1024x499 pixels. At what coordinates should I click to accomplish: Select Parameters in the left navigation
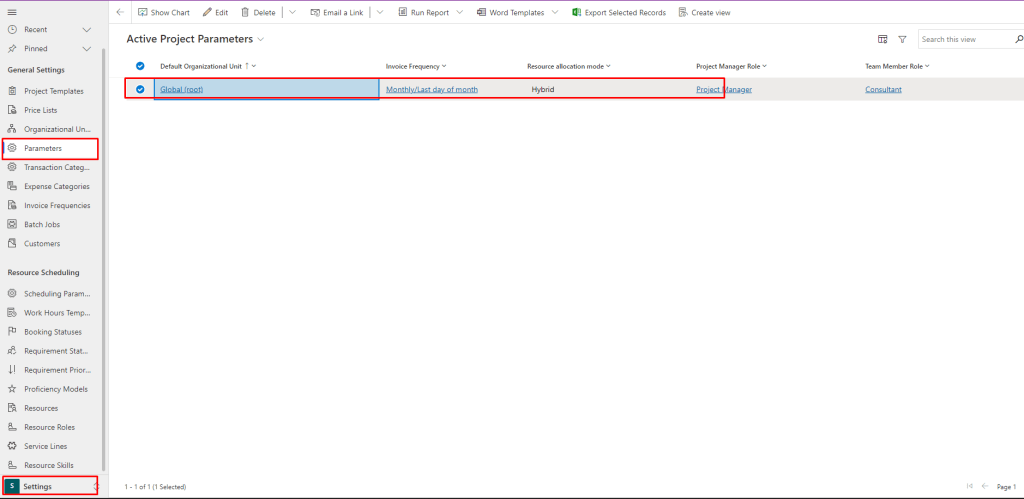point(43,148)
